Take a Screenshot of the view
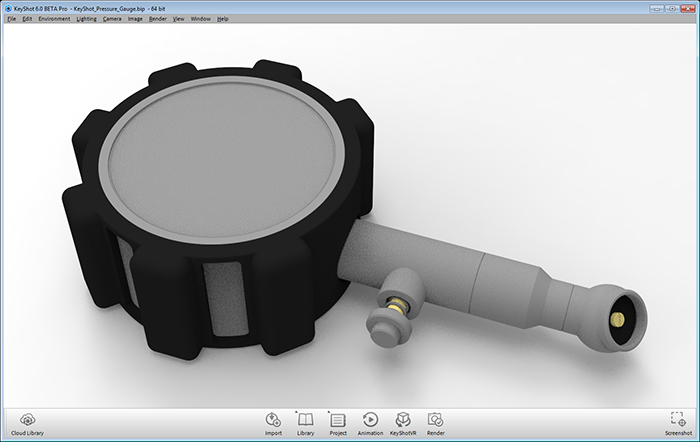 pos(676,422)
